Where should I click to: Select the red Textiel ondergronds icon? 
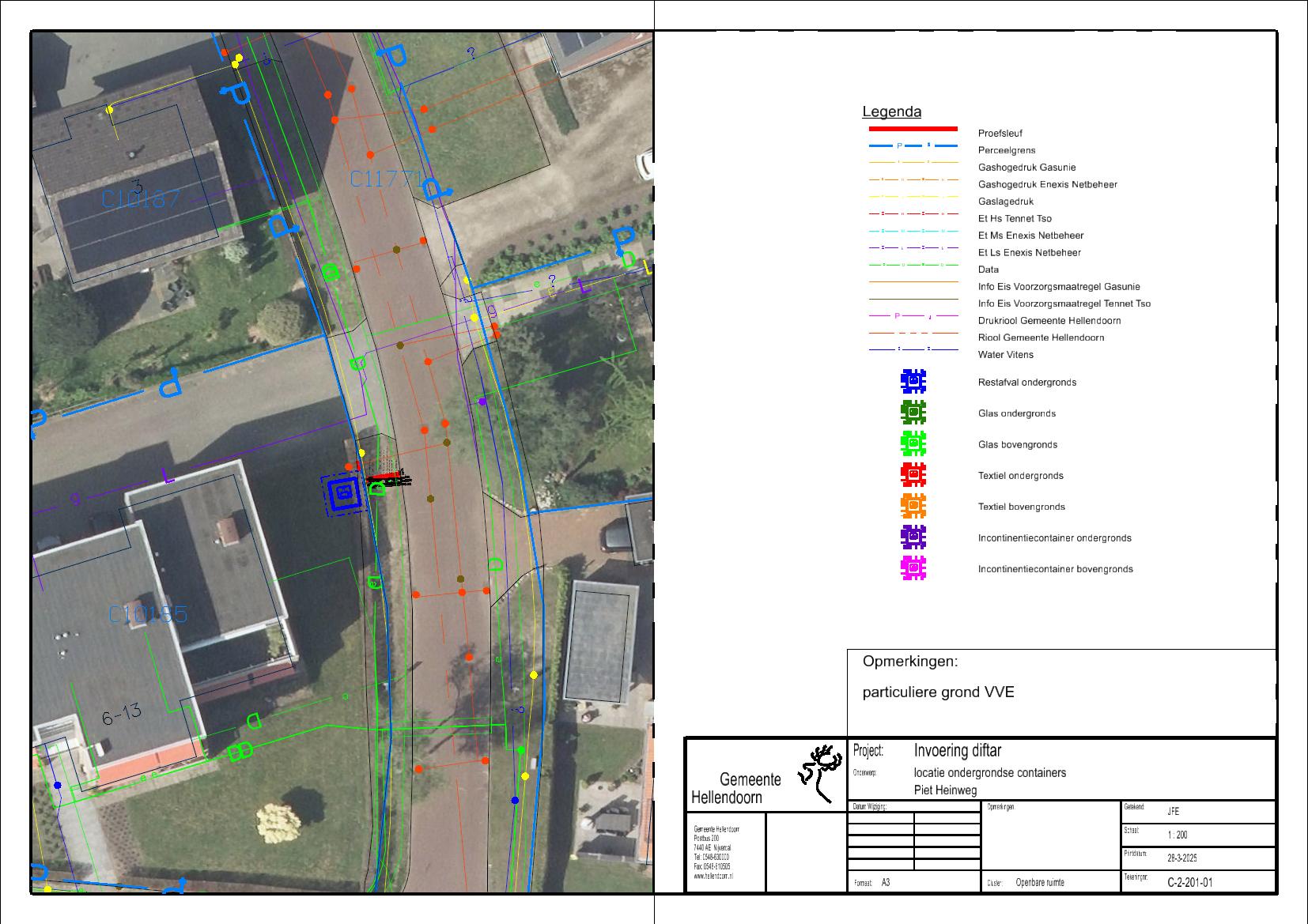coord(913,475)
